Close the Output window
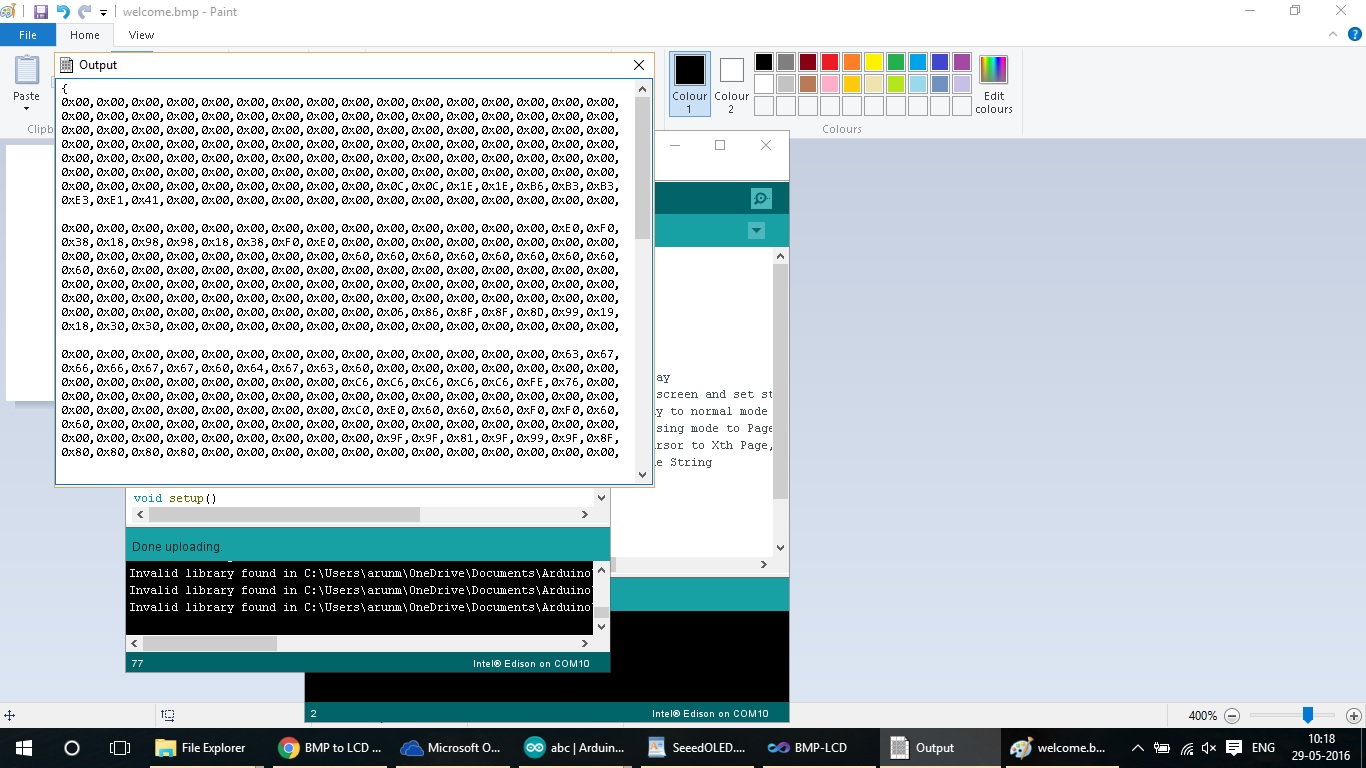Viewport: 1366px width, 768px height. pos(639,65)
